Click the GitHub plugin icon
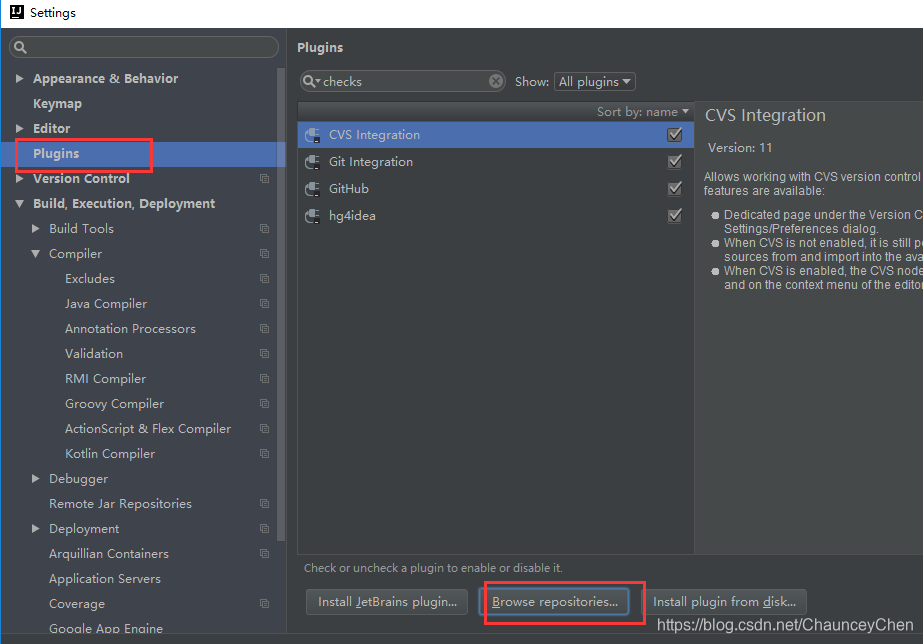Screen dimensions: 923x644 click(x=313, y=189)
